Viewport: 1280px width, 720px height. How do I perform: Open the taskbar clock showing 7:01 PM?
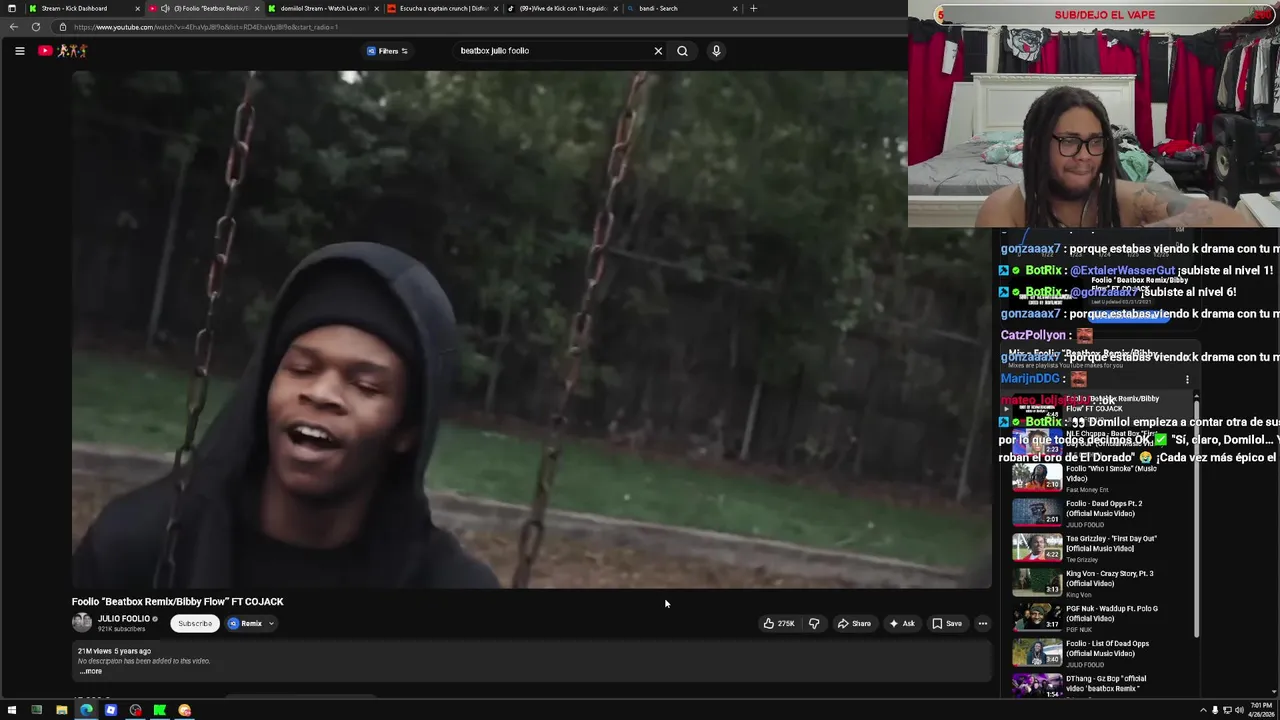[x=1260, y=710]
